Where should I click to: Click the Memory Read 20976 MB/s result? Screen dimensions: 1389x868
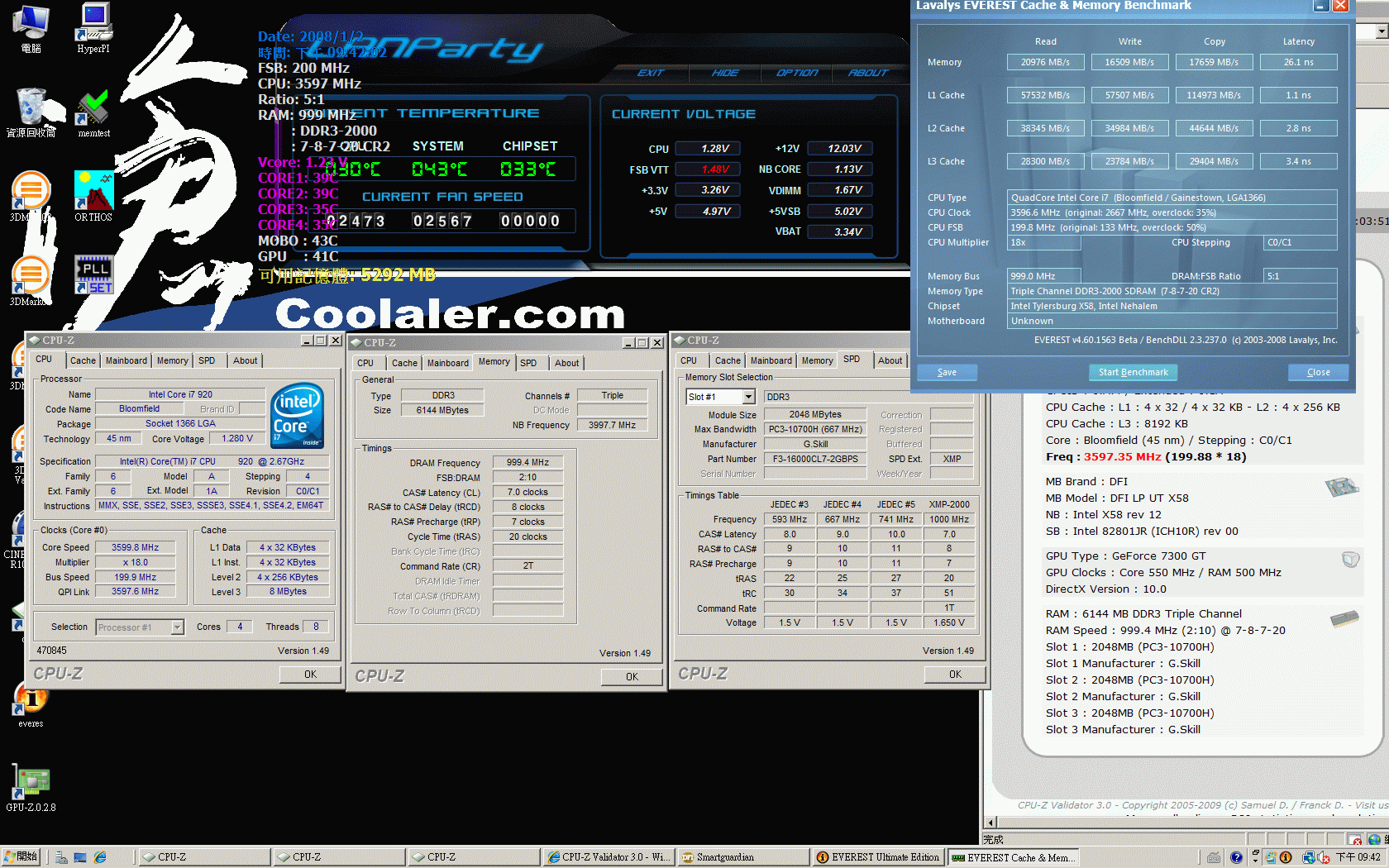point(1045,62)
